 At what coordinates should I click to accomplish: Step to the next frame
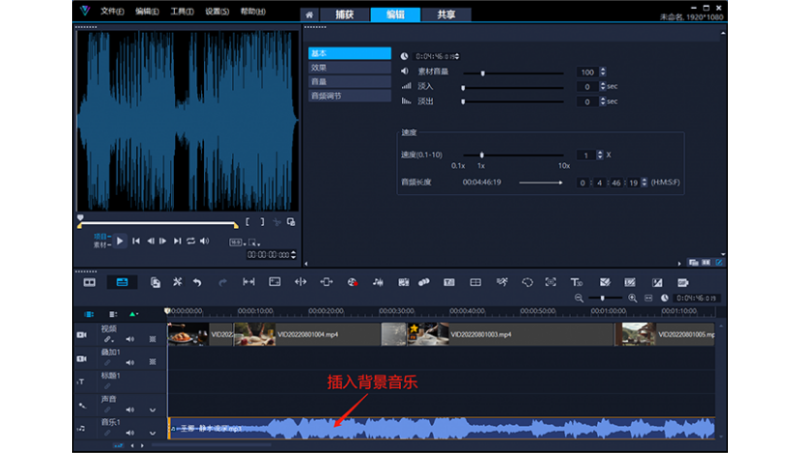(163, 241)
